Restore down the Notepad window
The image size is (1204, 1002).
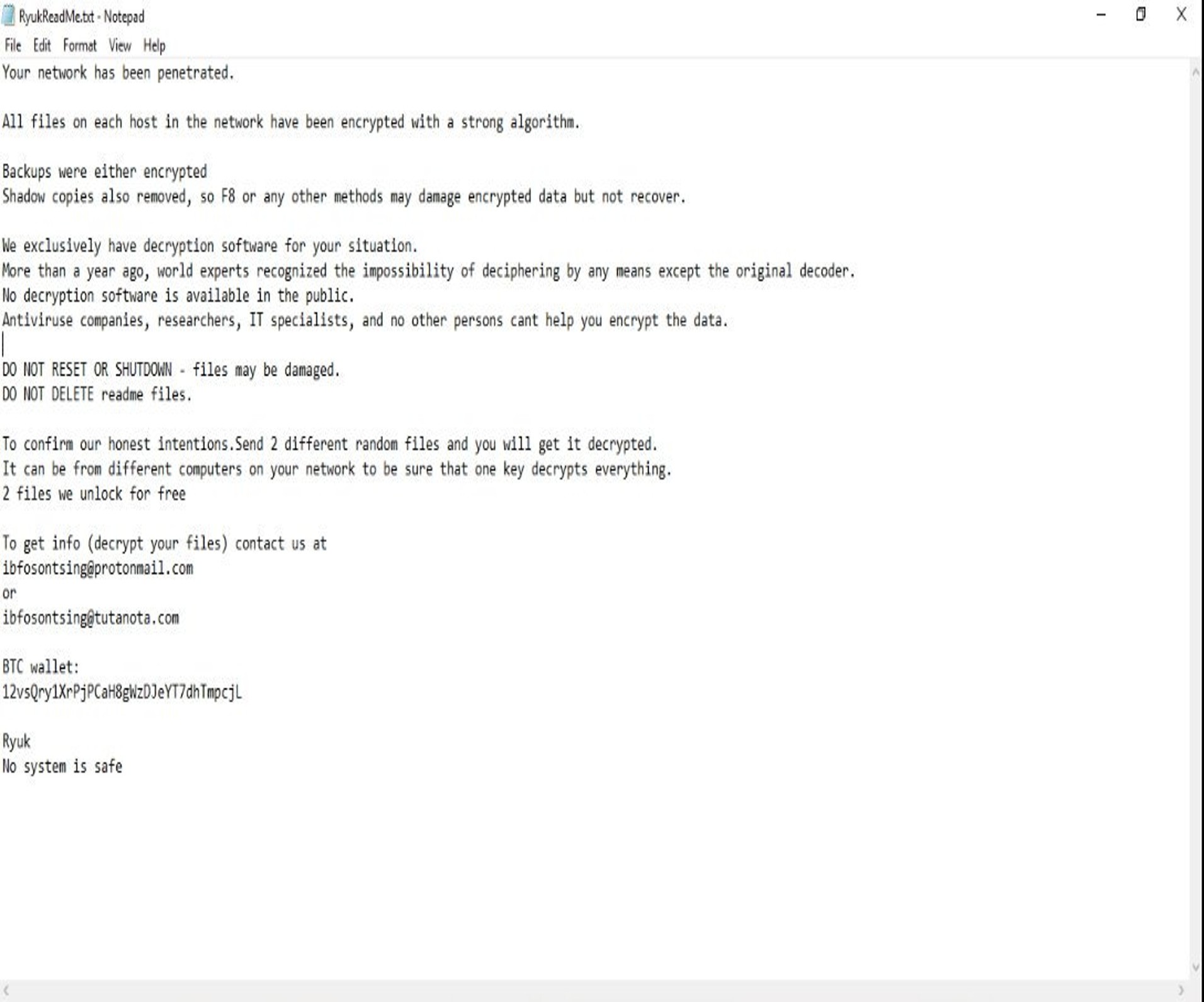[1140, 15]
